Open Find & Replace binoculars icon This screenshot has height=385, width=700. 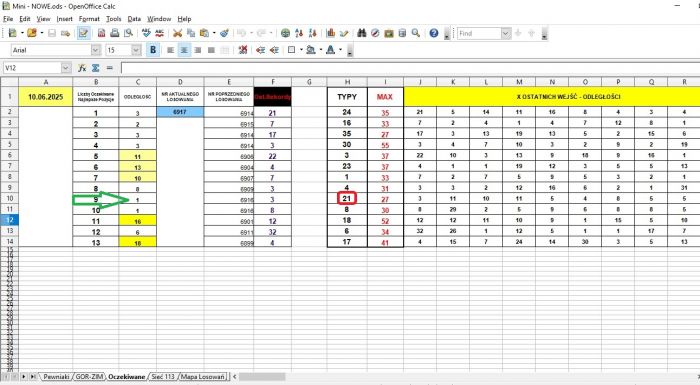coord(362,33)
